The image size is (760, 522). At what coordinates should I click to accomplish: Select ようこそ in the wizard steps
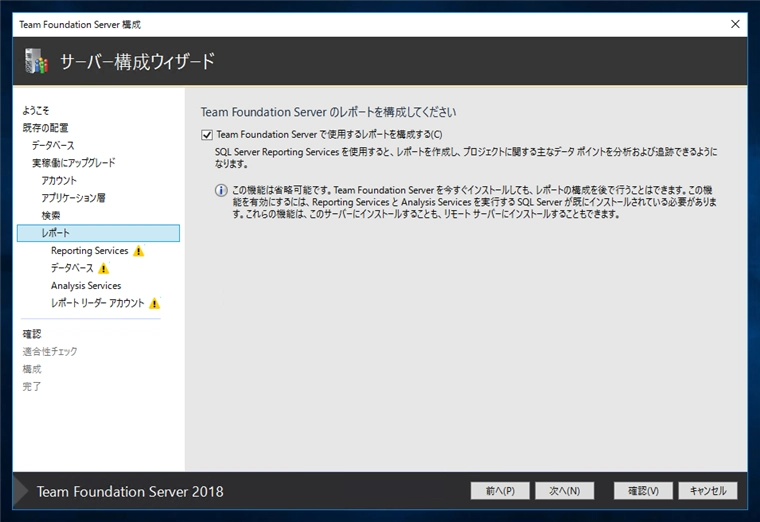36,111
